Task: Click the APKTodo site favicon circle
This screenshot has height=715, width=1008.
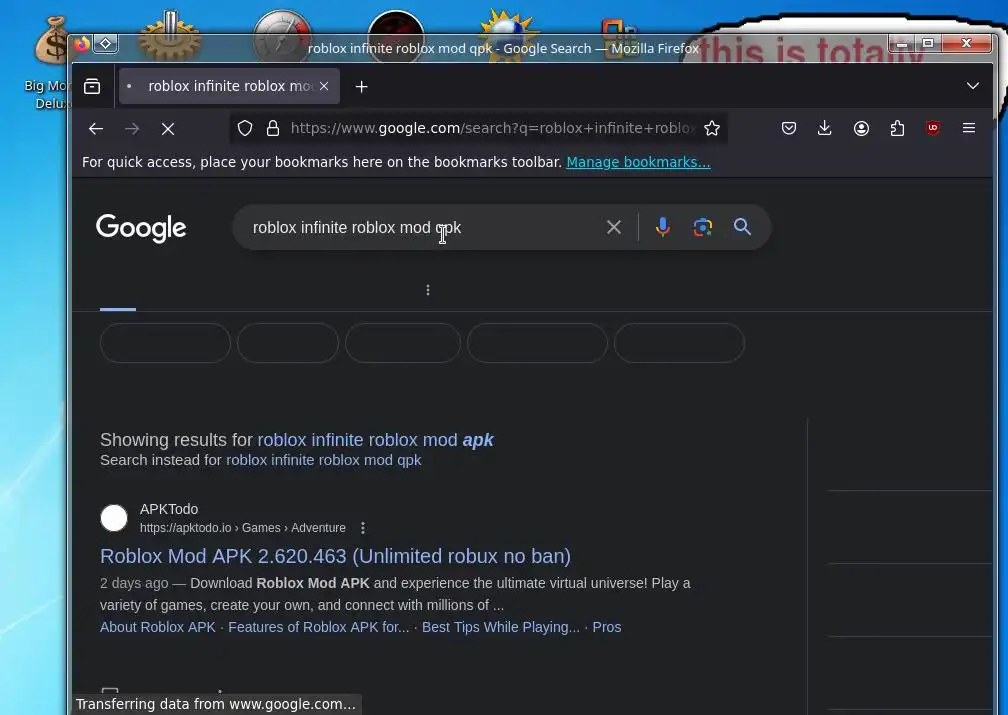Action: [114, 518]
